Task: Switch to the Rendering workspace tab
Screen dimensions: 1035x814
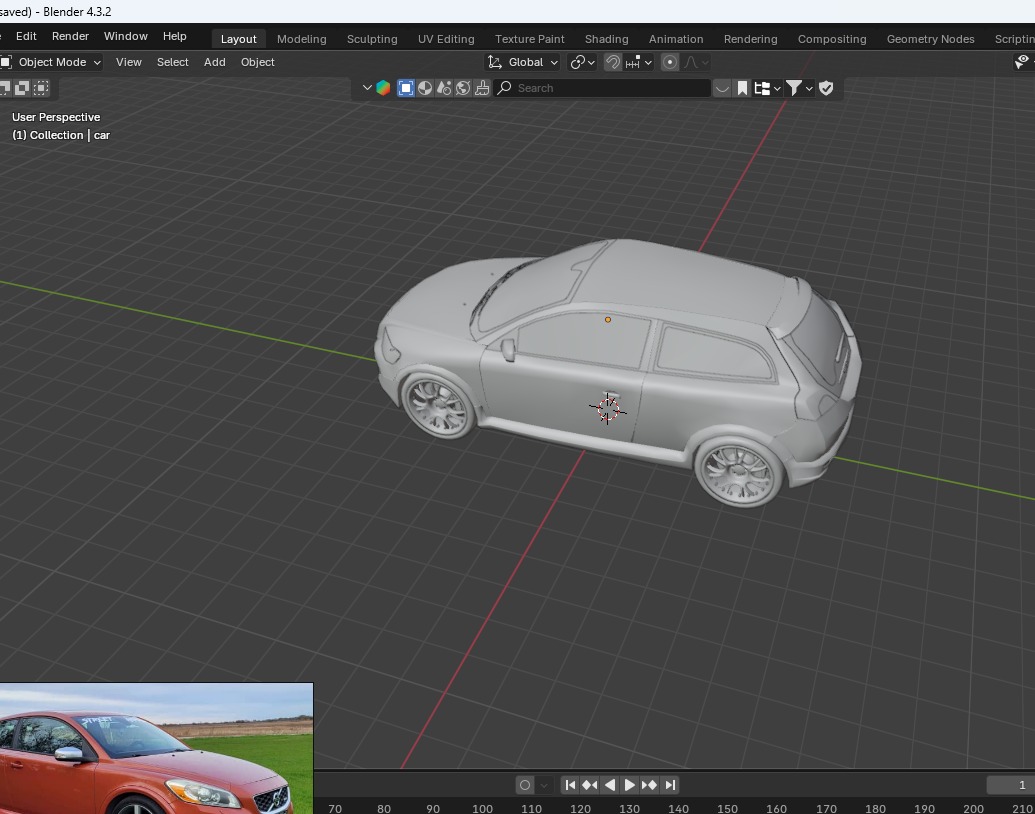Action: coord(751,39)
